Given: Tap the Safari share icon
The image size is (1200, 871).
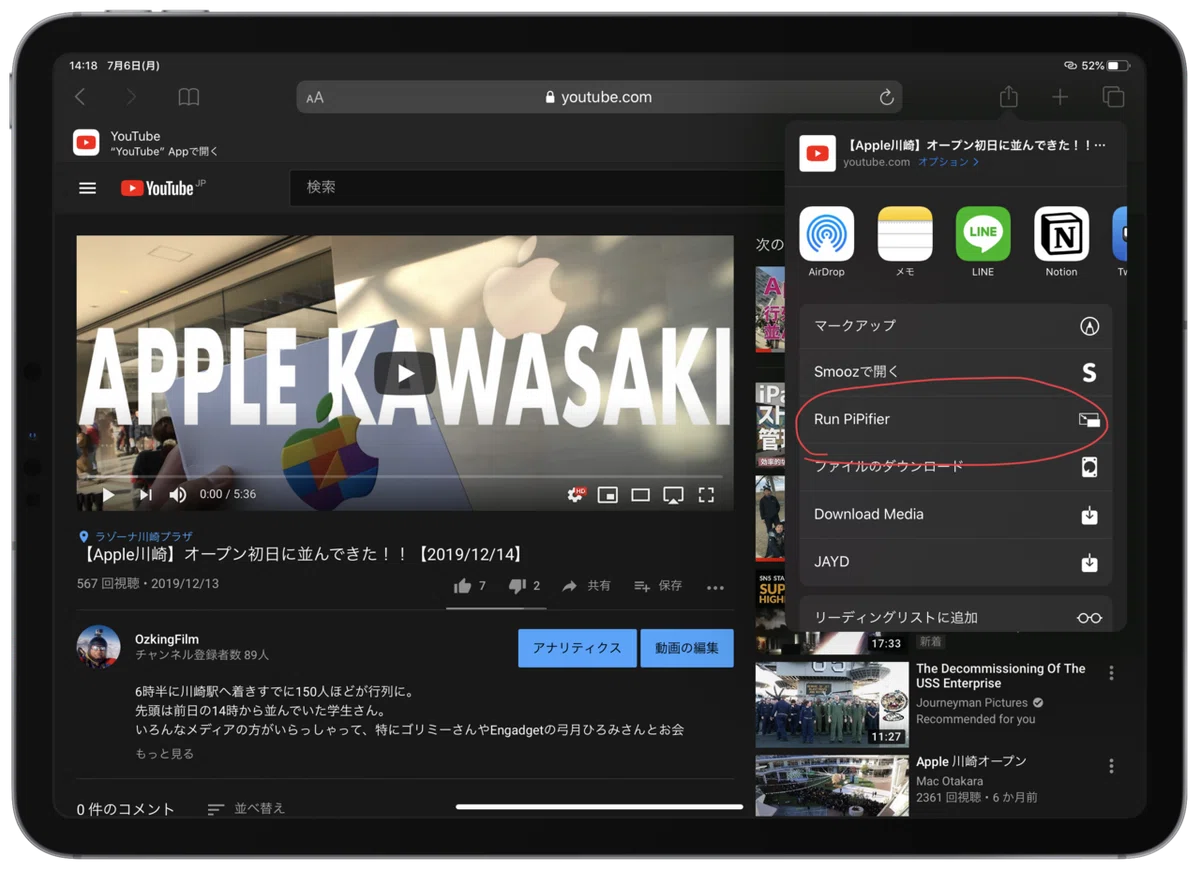Looking at the screenshot, I should pyautogui.click(x=1008, y=97).
